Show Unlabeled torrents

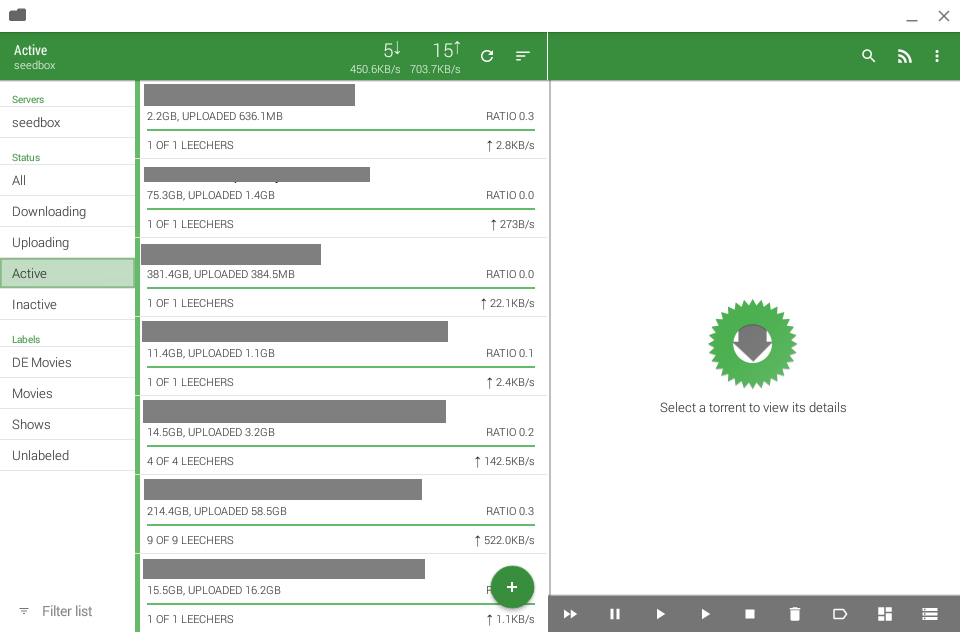click(x=67, y=456)
